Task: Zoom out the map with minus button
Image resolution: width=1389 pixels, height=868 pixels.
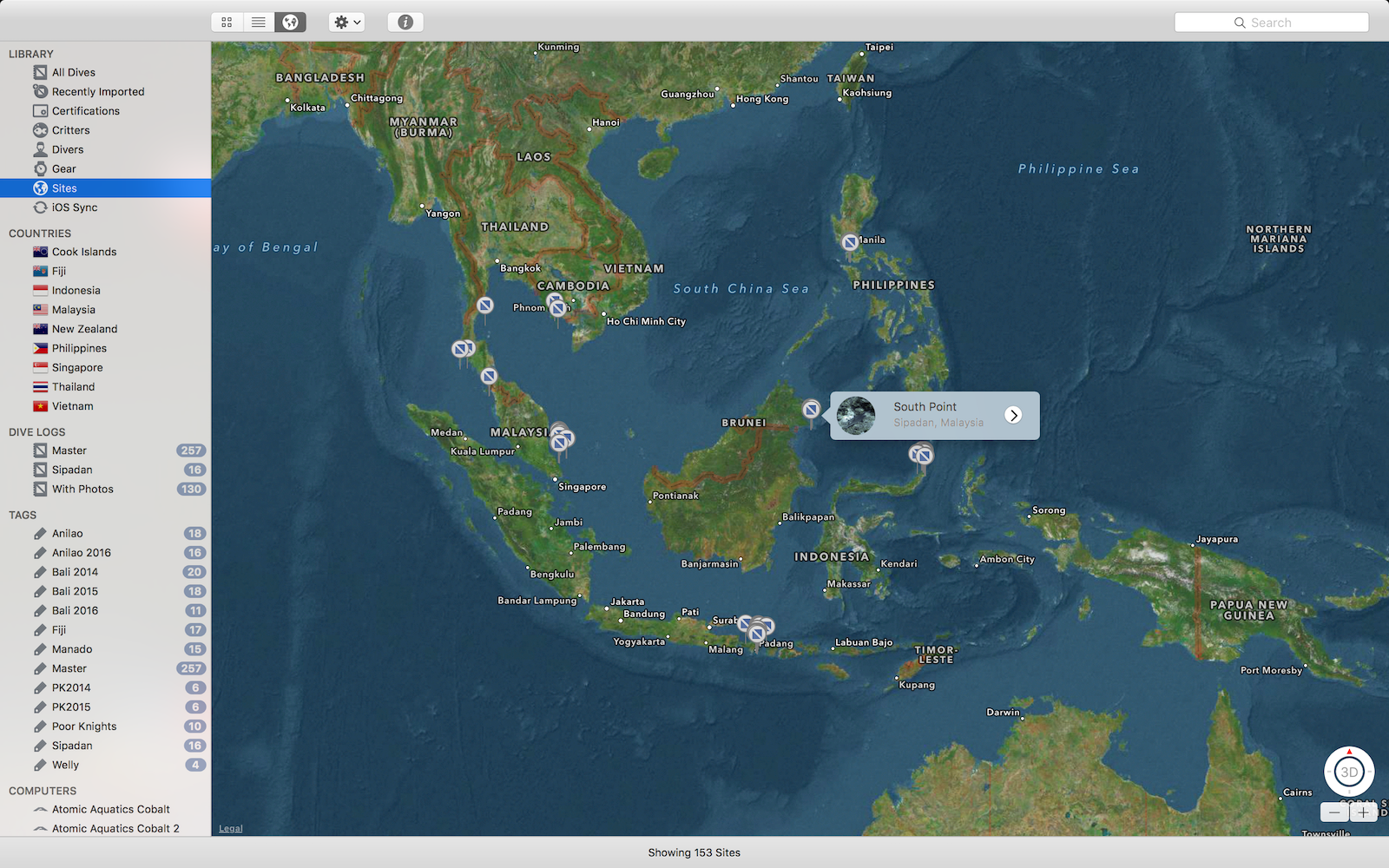Action: point(1334,812)
